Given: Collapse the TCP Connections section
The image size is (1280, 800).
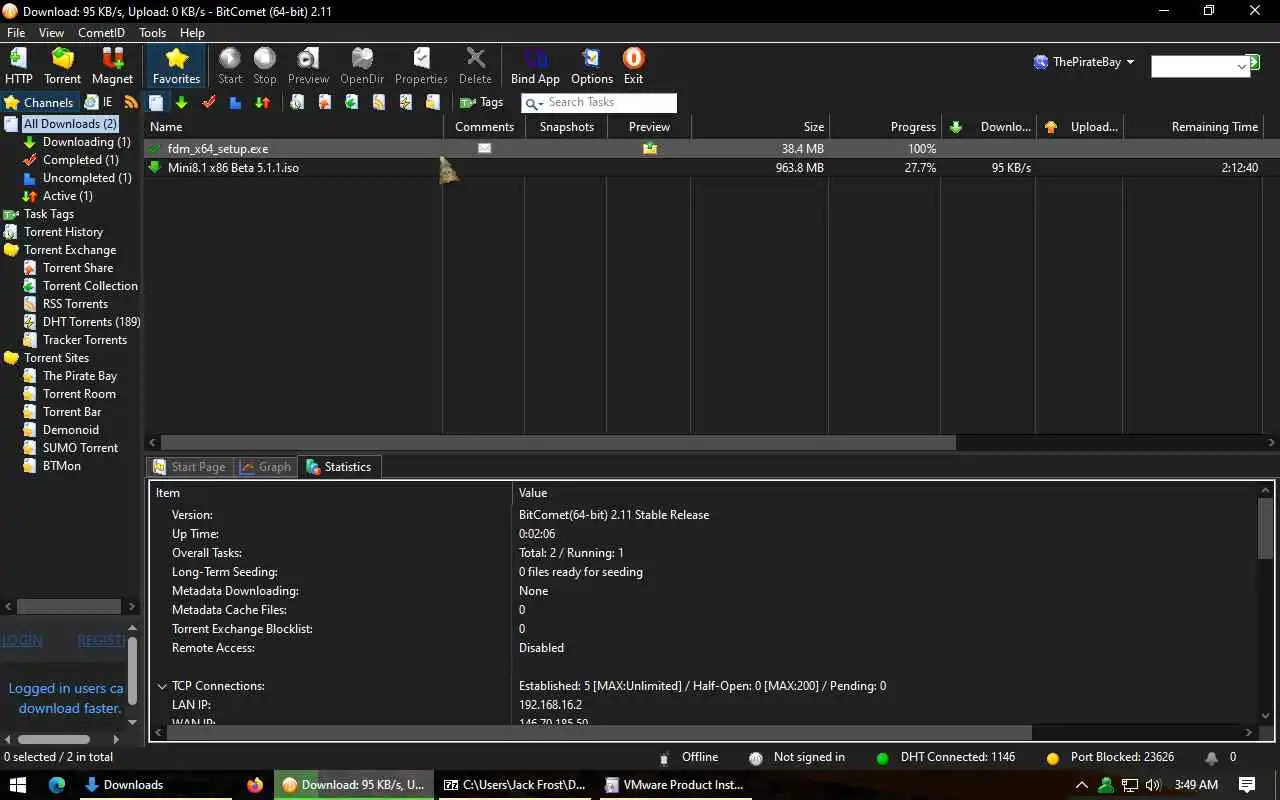Looking at the screenshot, I should (162, 686).
